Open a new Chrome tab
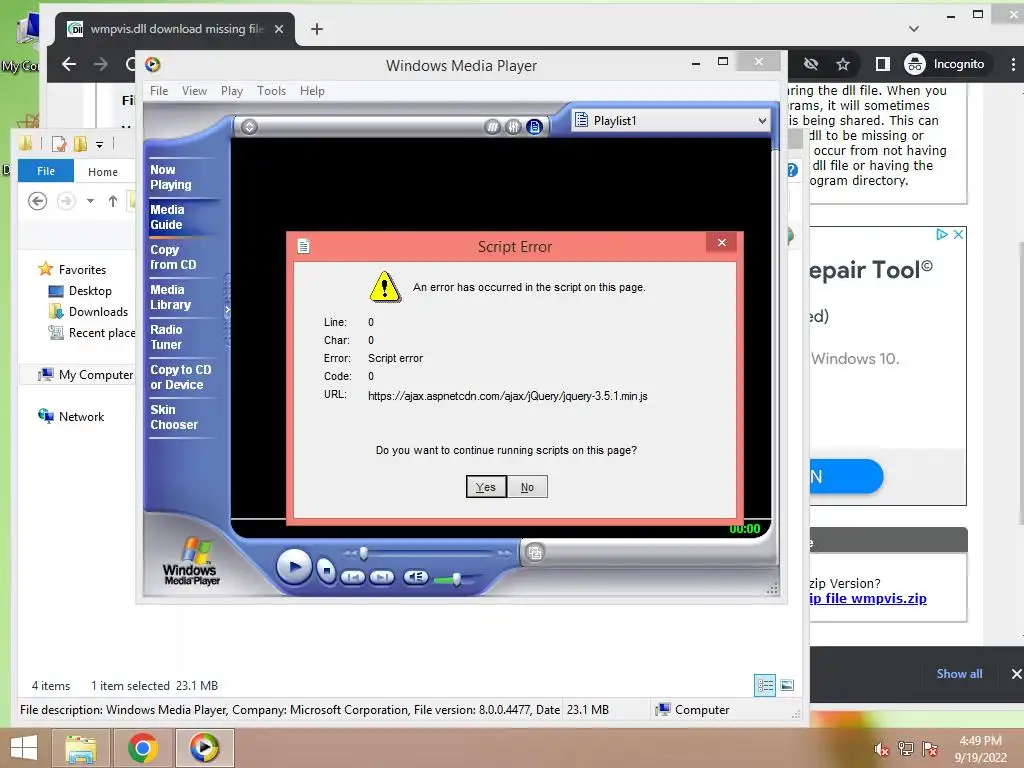This screenshot has height=768, width=1024. (x=317, y=29)
